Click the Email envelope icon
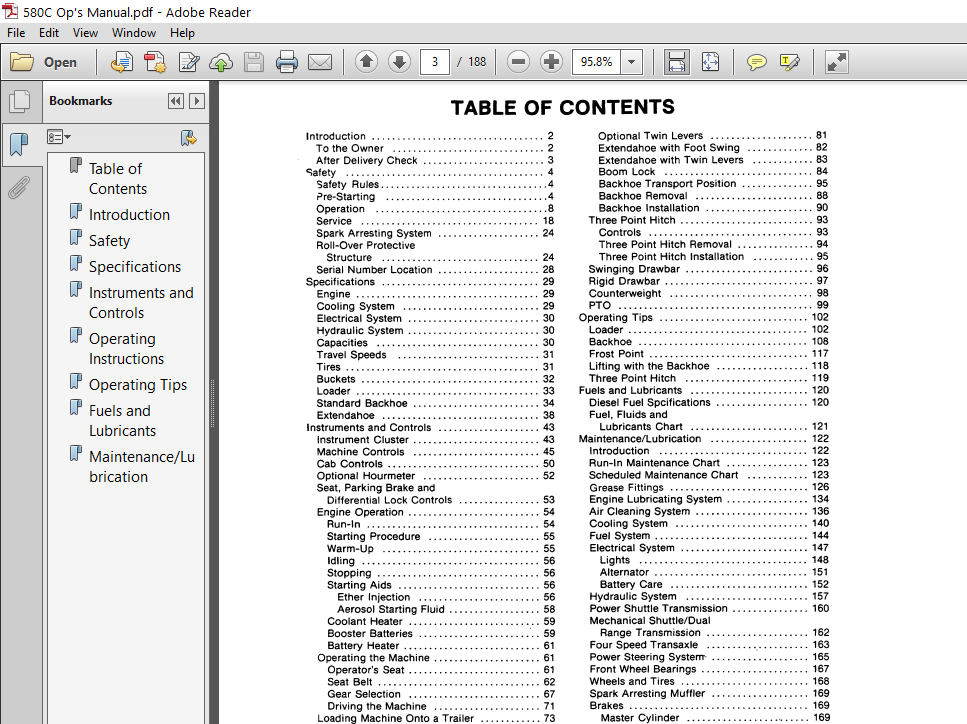Viewport: 967px width, 724px height. click(319, 62)
